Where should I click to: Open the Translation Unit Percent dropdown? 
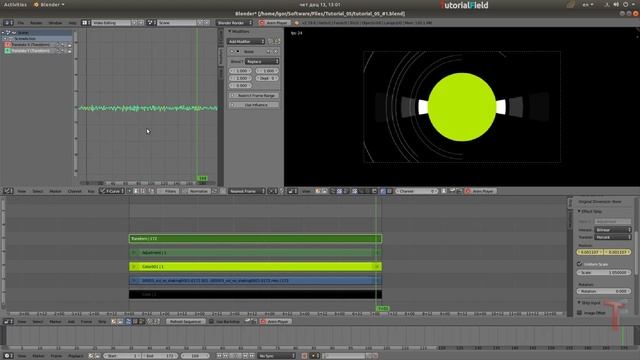[x=613, y=237]
